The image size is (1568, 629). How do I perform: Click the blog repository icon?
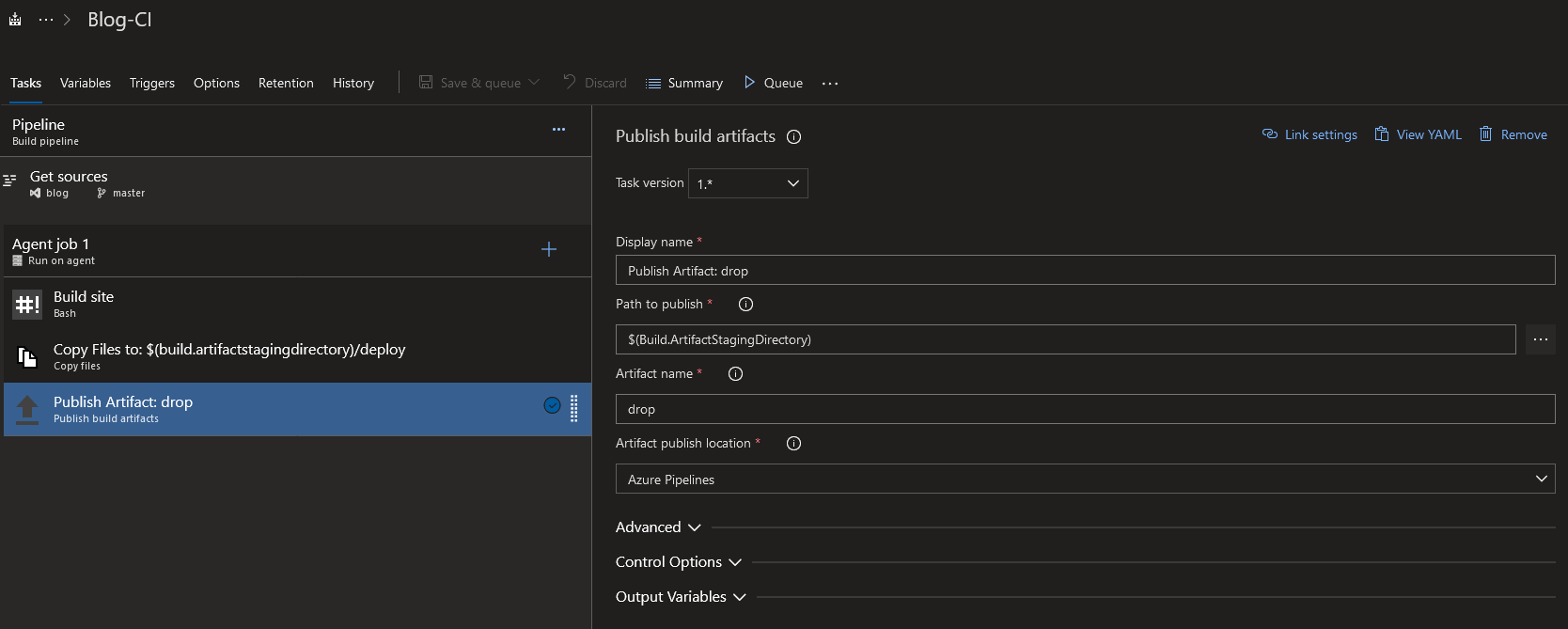tap(35, 193)
